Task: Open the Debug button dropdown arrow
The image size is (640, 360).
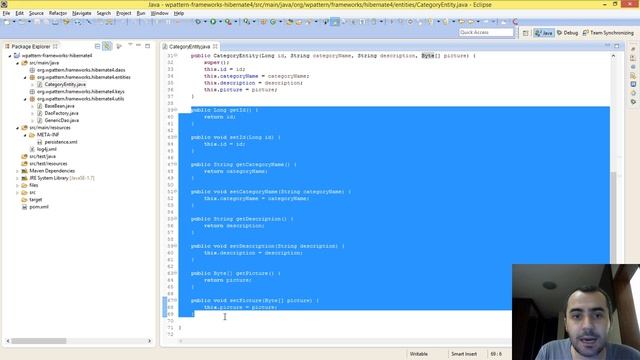Action: click(205, 22)
